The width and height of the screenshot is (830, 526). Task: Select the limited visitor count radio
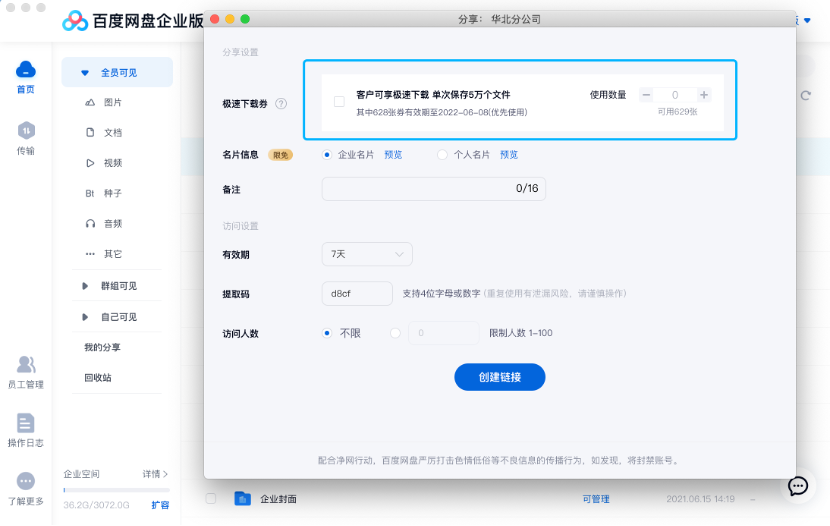(x=395, y=333)
